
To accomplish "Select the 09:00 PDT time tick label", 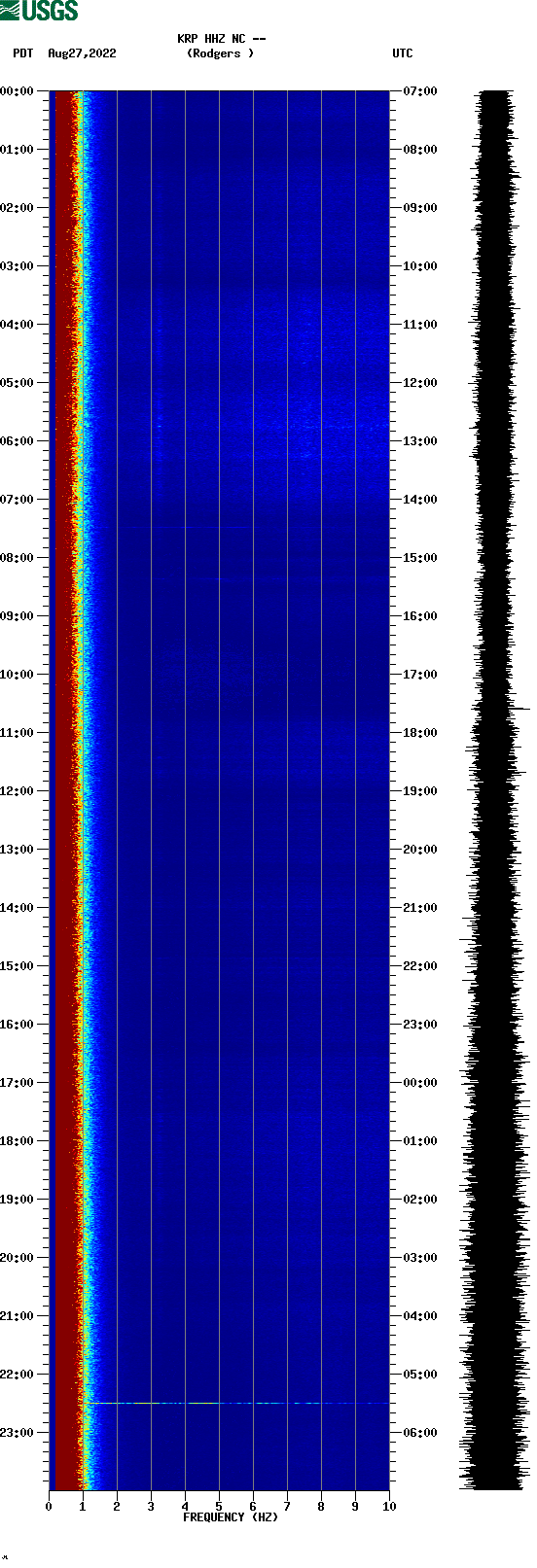I will pos(17,616).
